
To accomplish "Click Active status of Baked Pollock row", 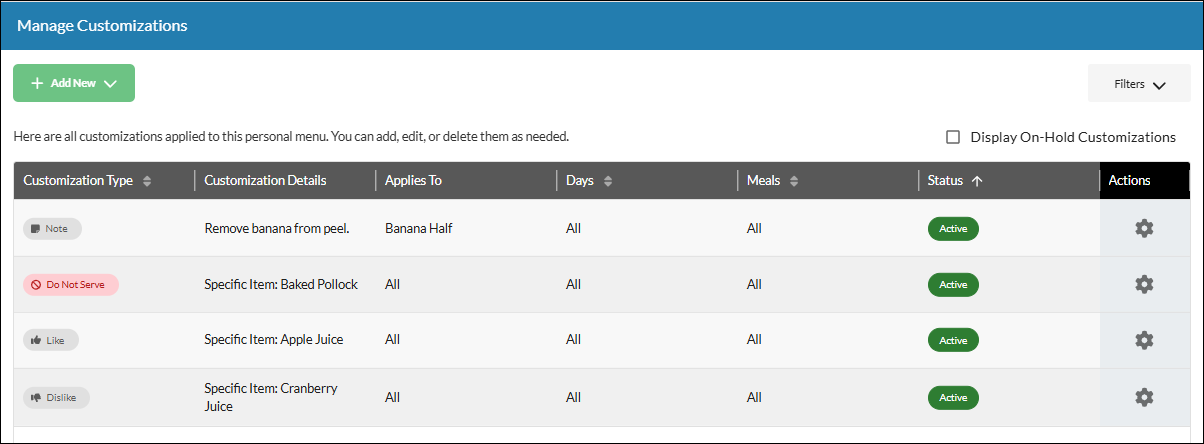I will pyautogui.click(x=953, y=284).
